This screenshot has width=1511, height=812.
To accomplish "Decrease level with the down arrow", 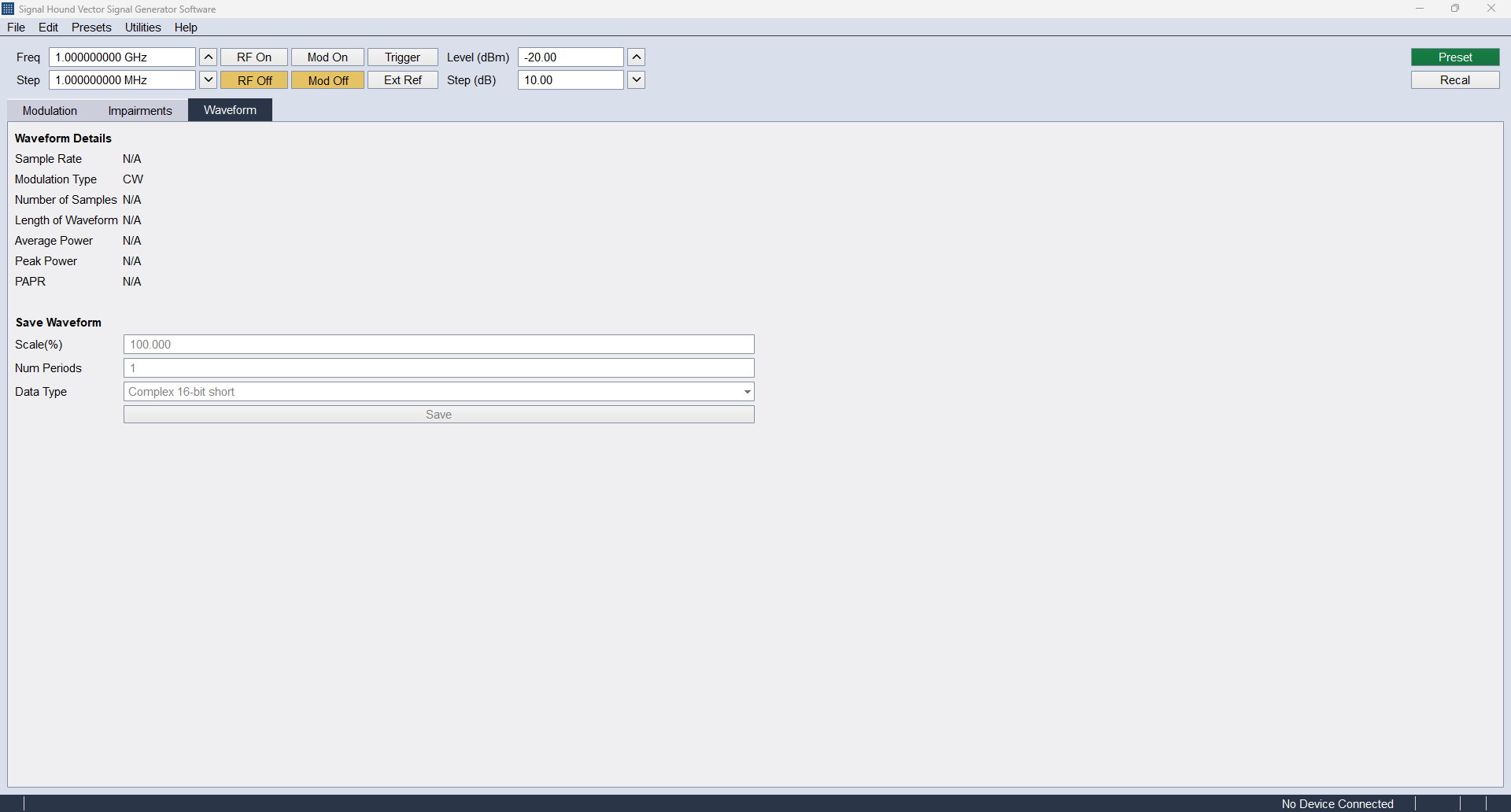I will click(637, 80).
